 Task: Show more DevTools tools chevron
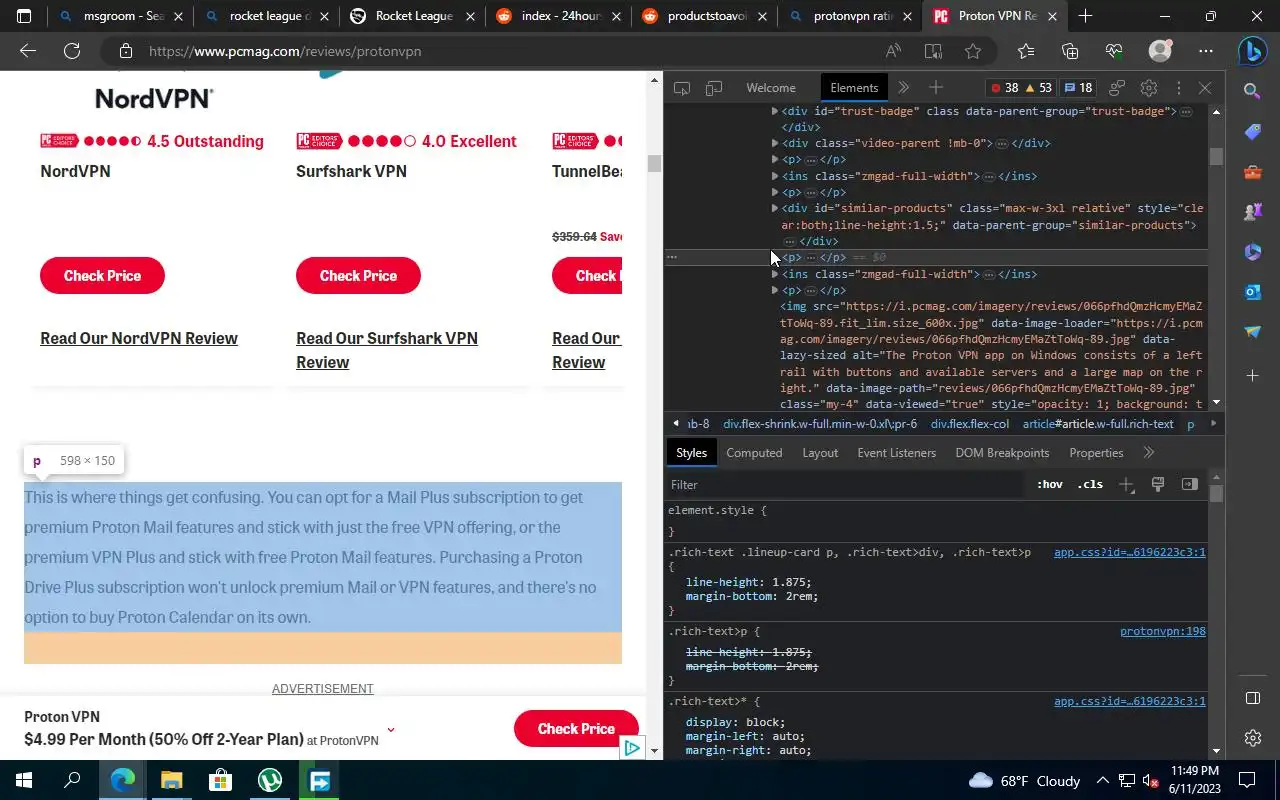tap(904, 88)
